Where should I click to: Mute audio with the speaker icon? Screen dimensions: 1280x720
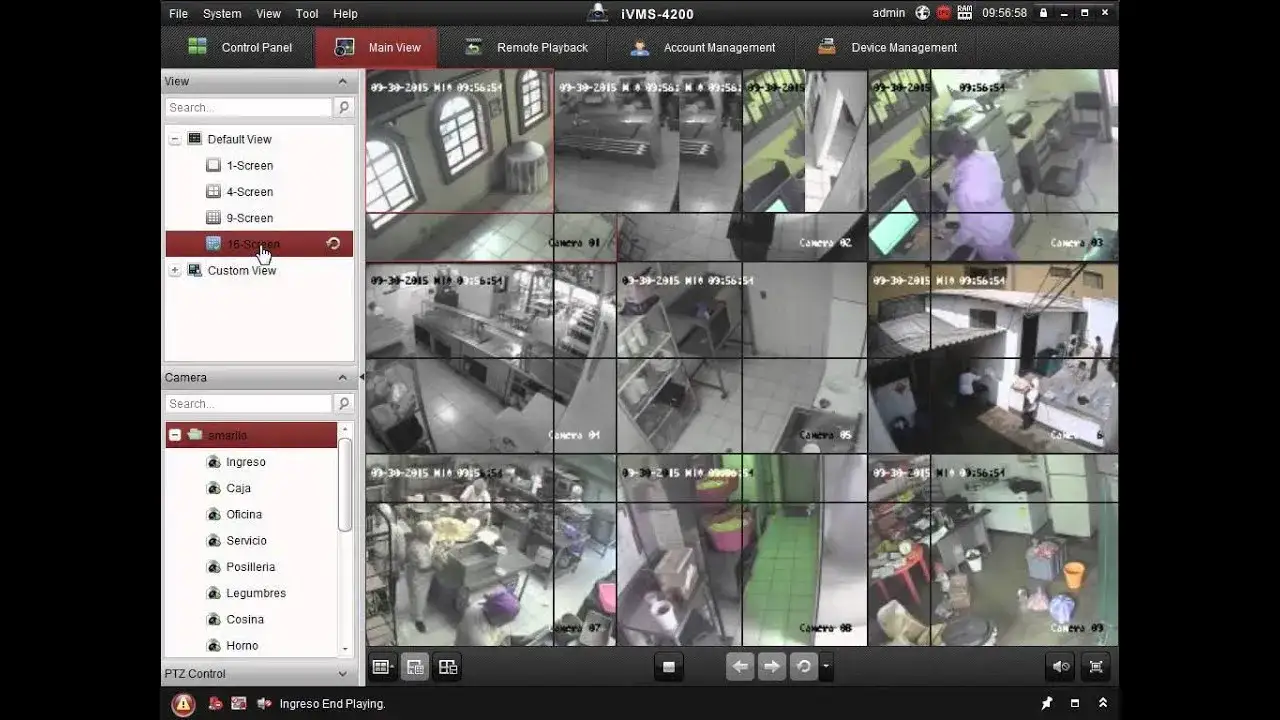point(1061,667)
